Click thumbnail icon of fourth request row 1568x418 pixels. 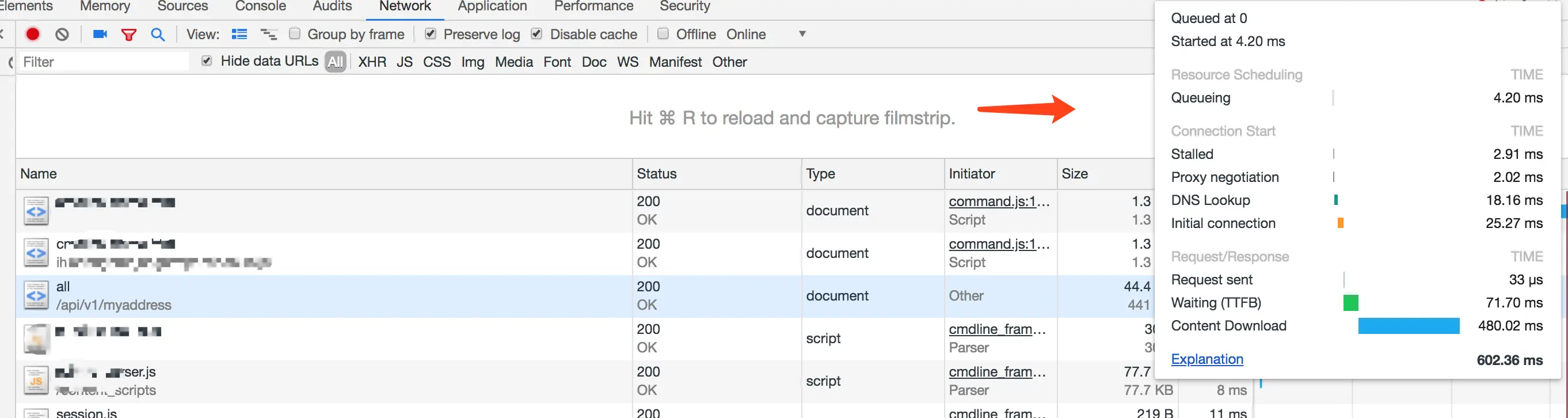[36, 339]
